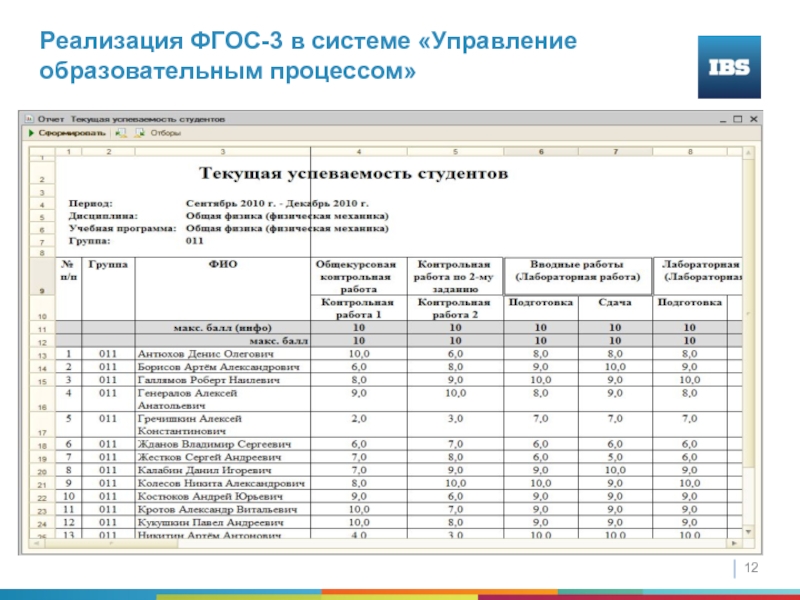Screen dimensions: 800x600
Task: Click the vertical scrollbar down arrow
Action: 748,532
